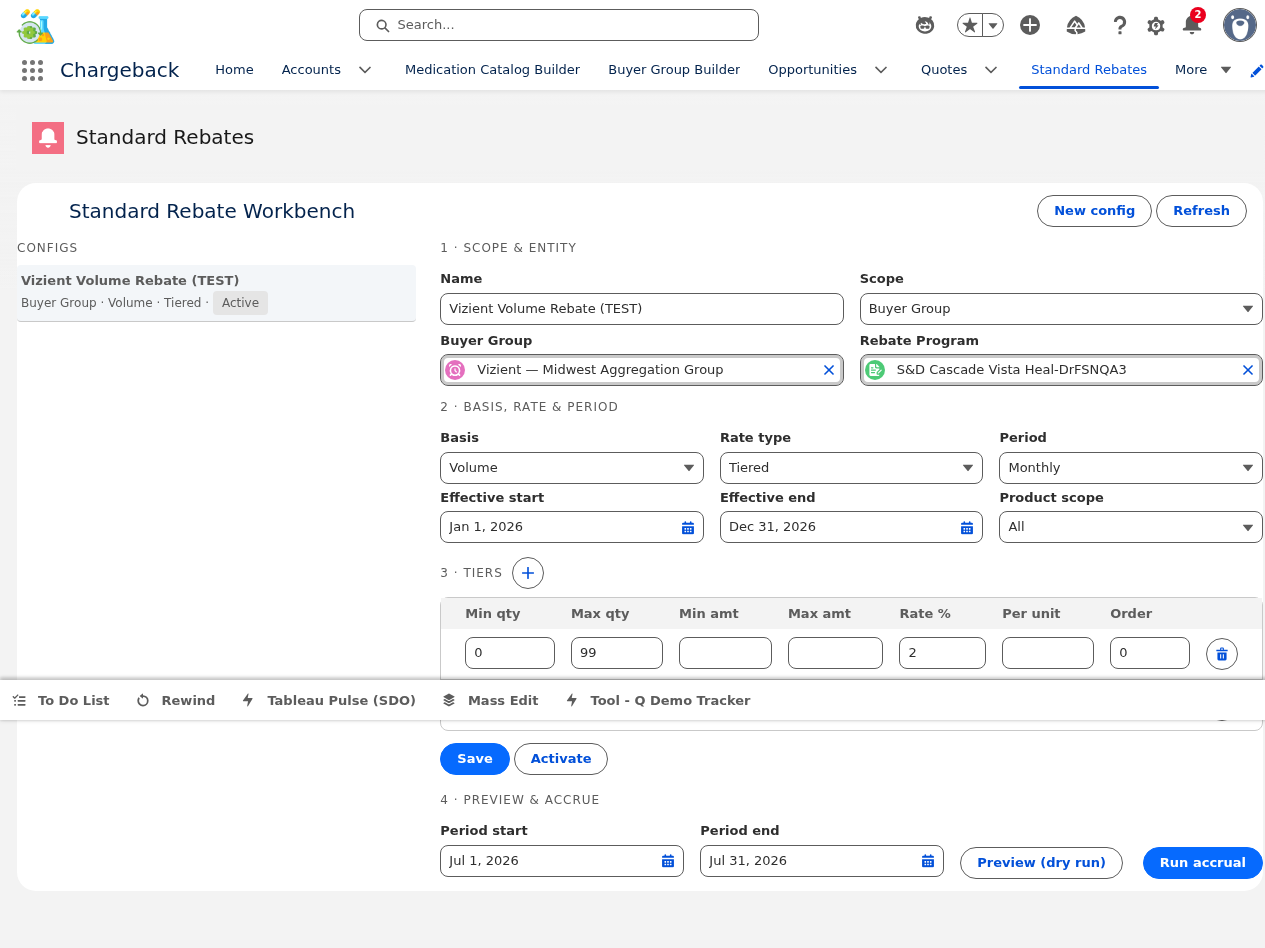Go to the Opportunities tab

click(x=812, y=70)
